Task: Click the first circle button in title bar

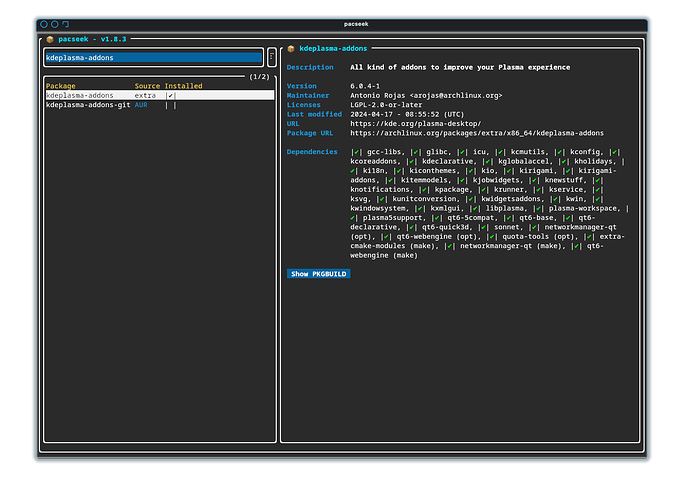Action: click(44, 24)
